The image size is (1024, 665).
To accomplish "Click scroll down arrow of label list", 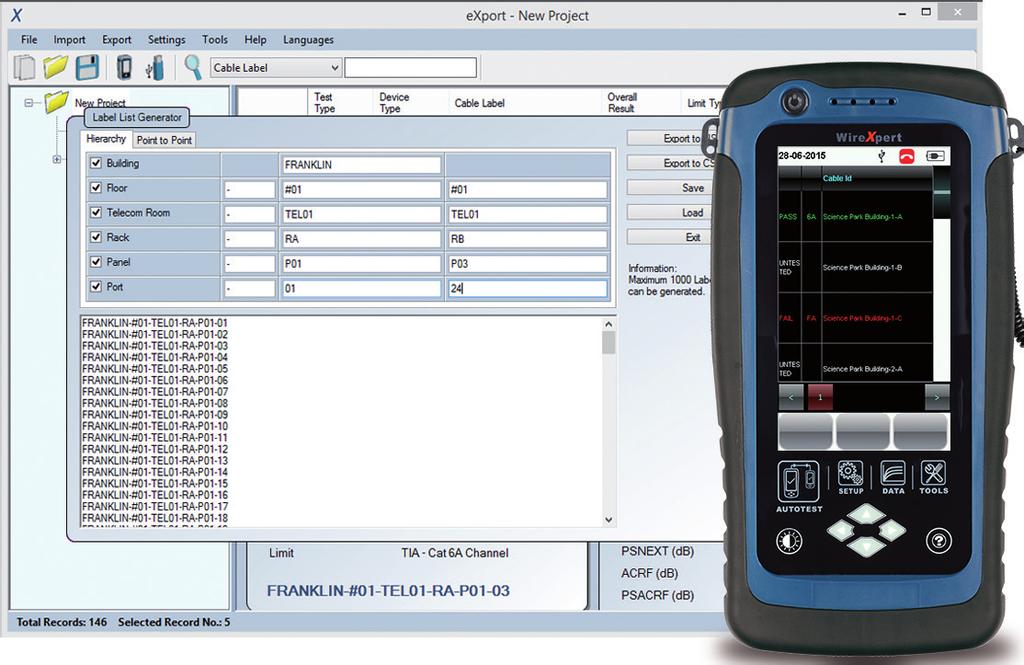I will tap(609, 520).
